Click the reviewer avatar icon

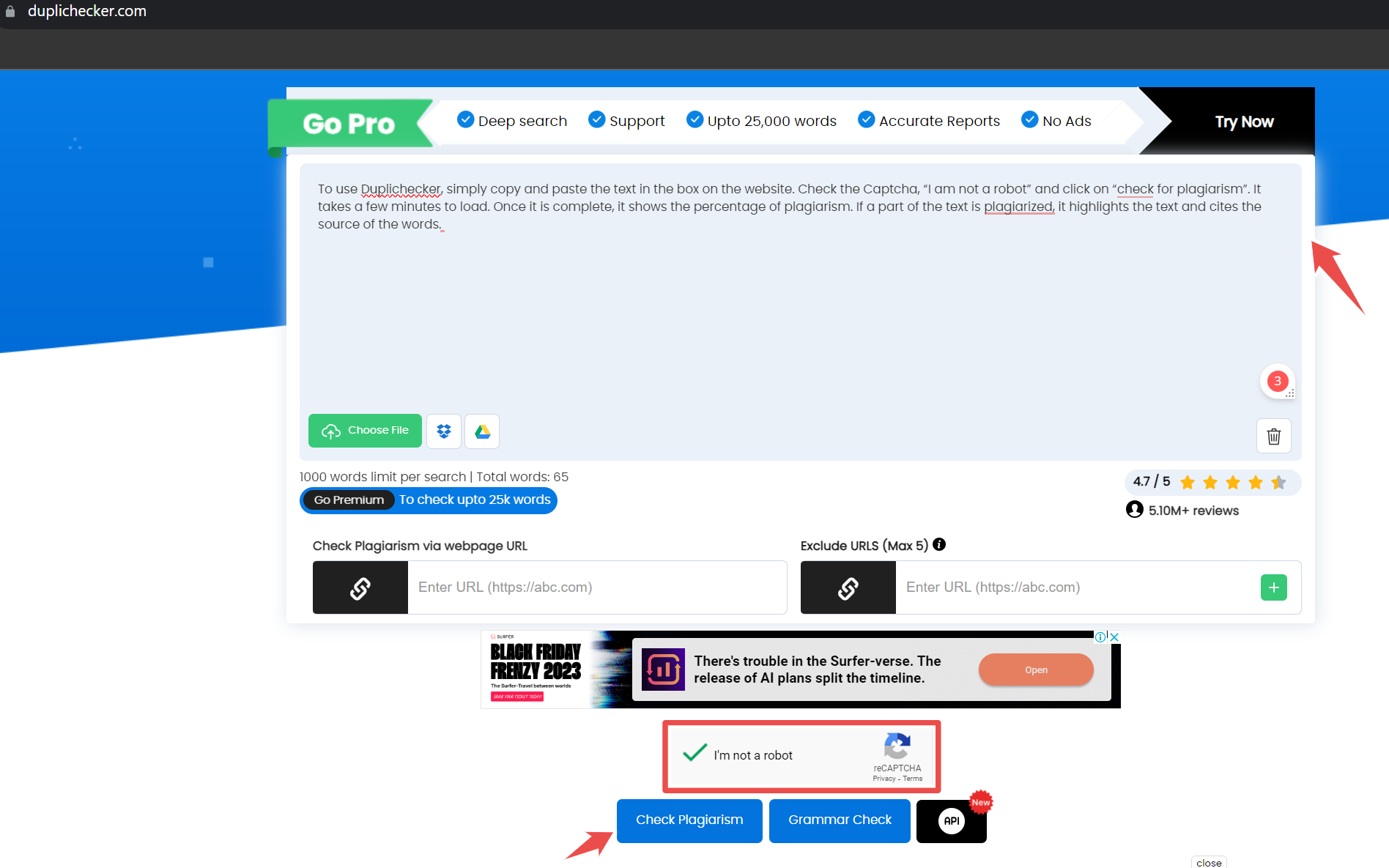click(1135, 509)
